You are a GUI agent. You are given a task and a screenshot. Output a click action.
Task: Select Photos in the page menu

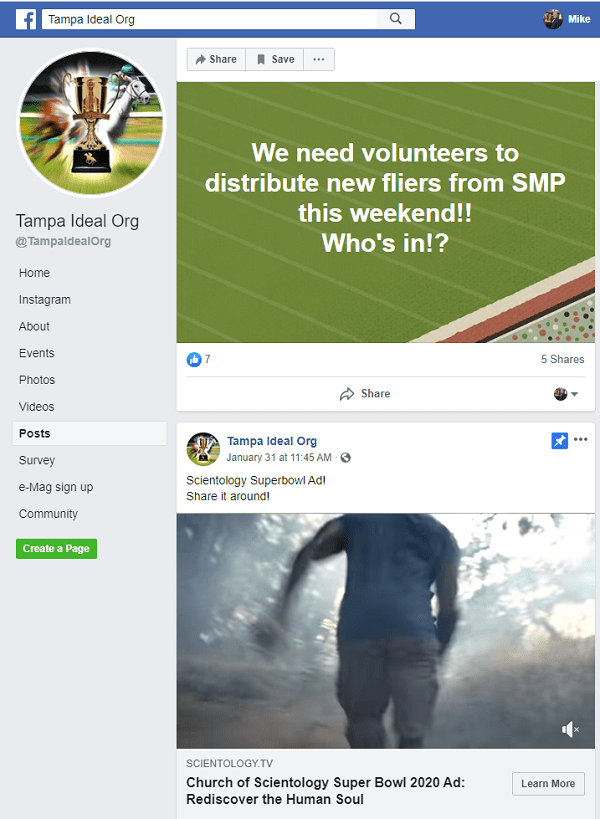37,380
